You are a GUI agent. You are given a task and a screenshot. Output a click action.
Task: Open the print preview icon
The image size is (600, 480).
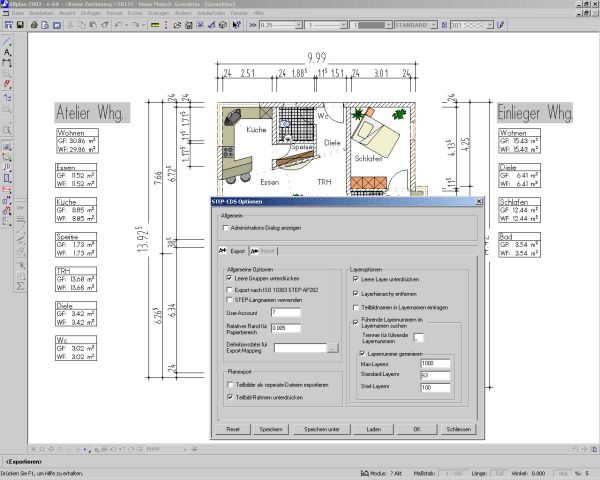click(45, 25)
